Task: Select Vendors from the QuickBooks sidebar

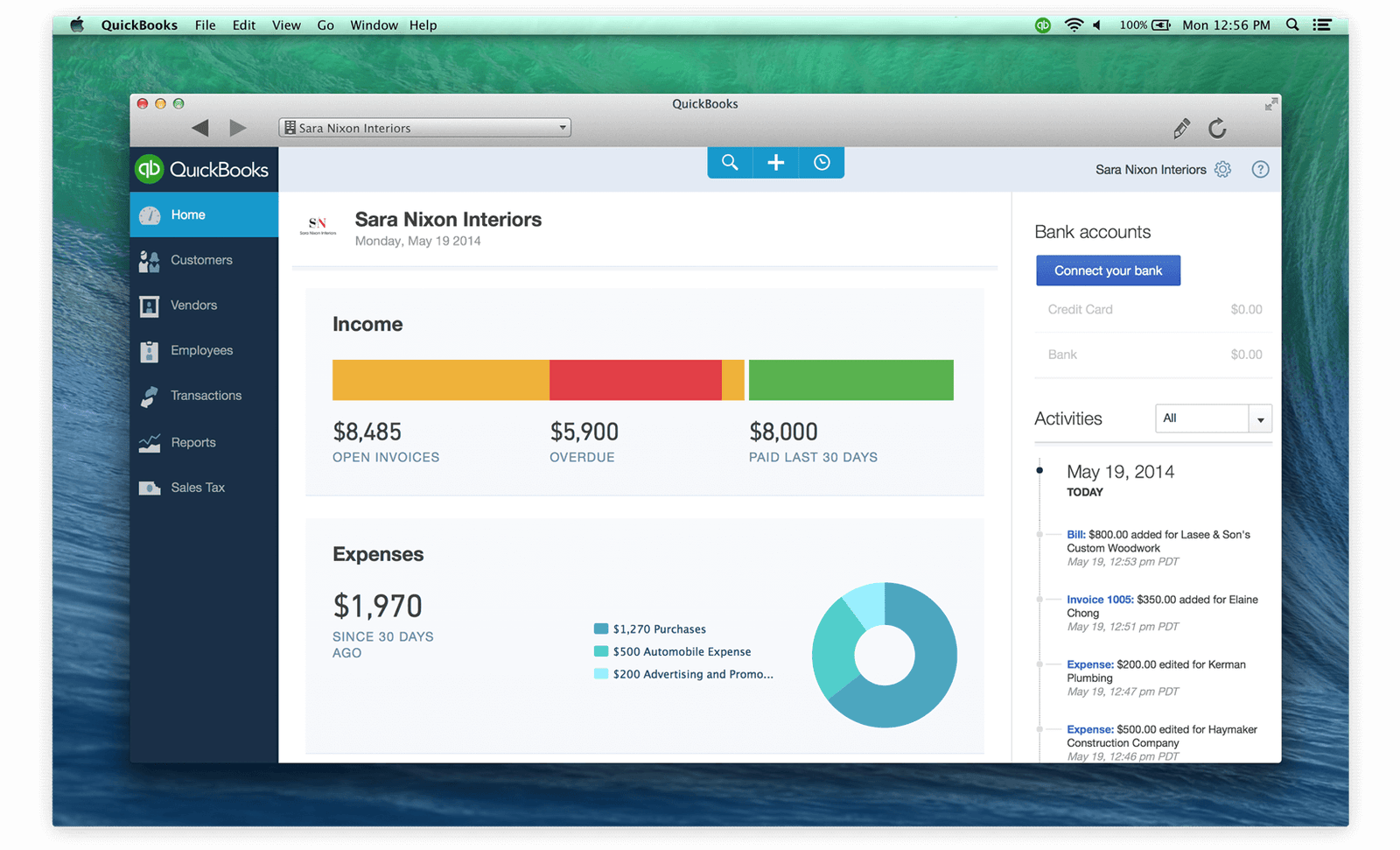Action: [194, 305]
